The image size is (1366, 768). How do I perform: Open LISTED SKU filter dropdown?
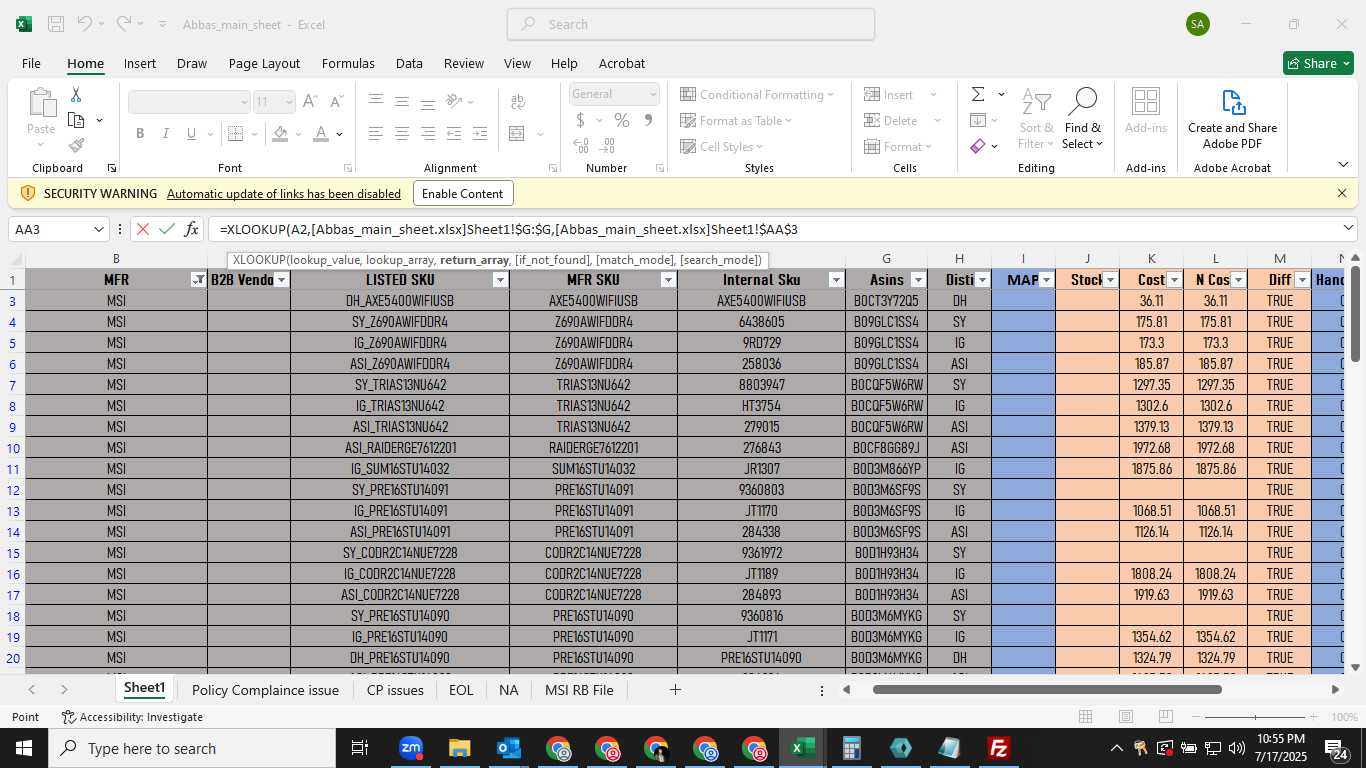pyautogui.click(x=500, y=280)
